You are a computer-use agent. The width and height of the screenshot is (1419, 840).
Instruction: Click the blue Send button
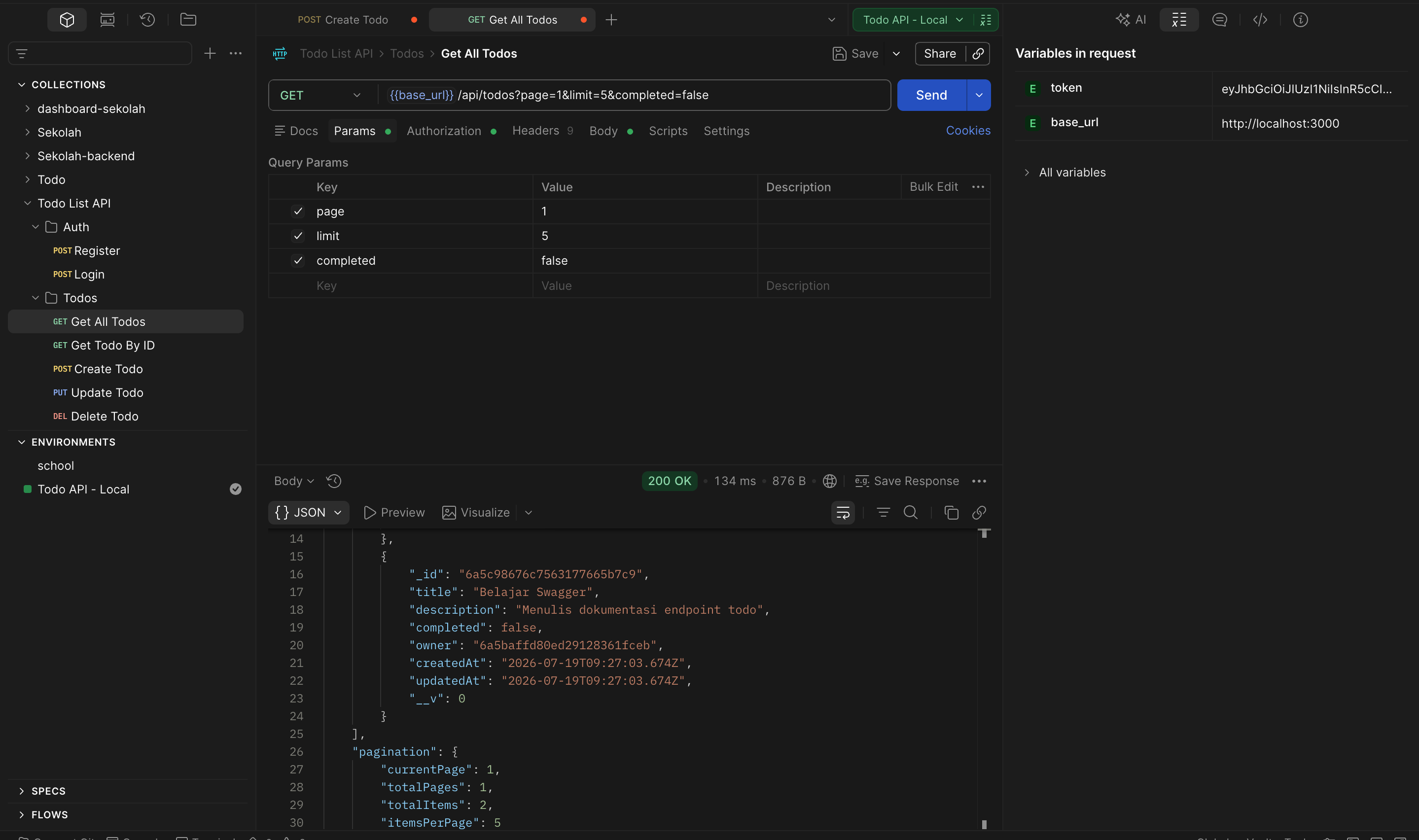pyautogui.click(x=931, y=95)
